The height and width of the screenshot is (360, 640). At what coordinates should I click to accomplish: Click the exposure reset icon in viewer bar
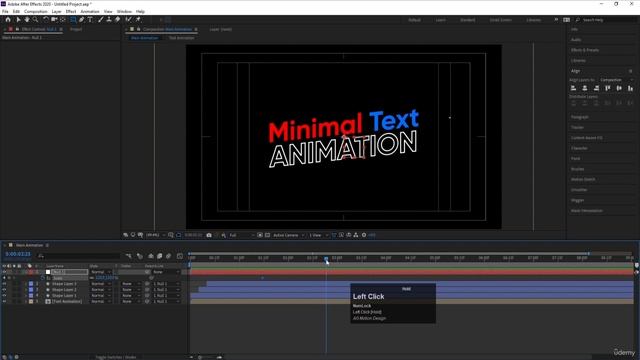(x=364, y=235)
